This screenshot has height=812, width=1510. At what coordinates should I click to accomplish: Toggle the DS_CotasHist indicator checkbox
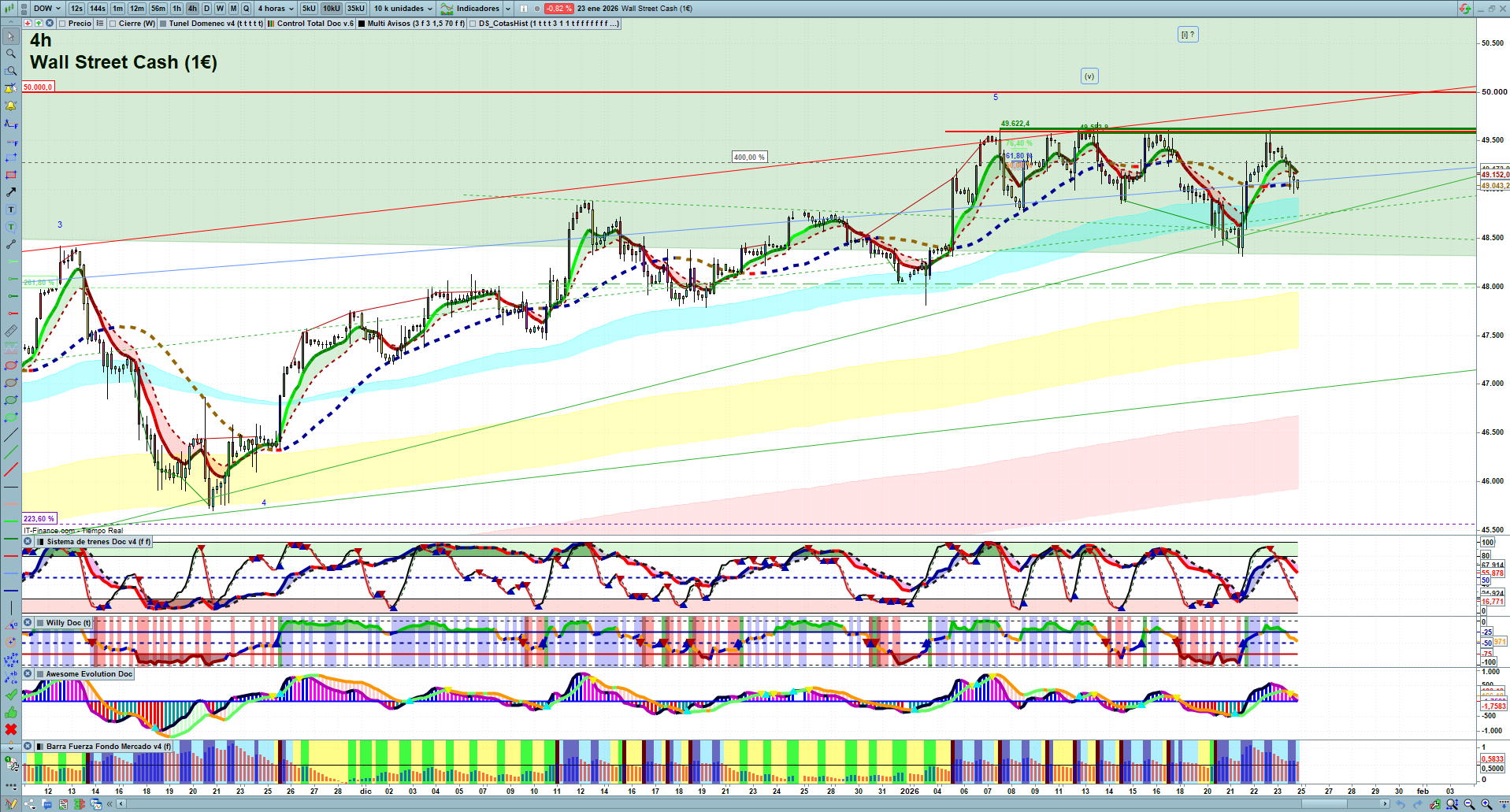click(x=473, y=24)
